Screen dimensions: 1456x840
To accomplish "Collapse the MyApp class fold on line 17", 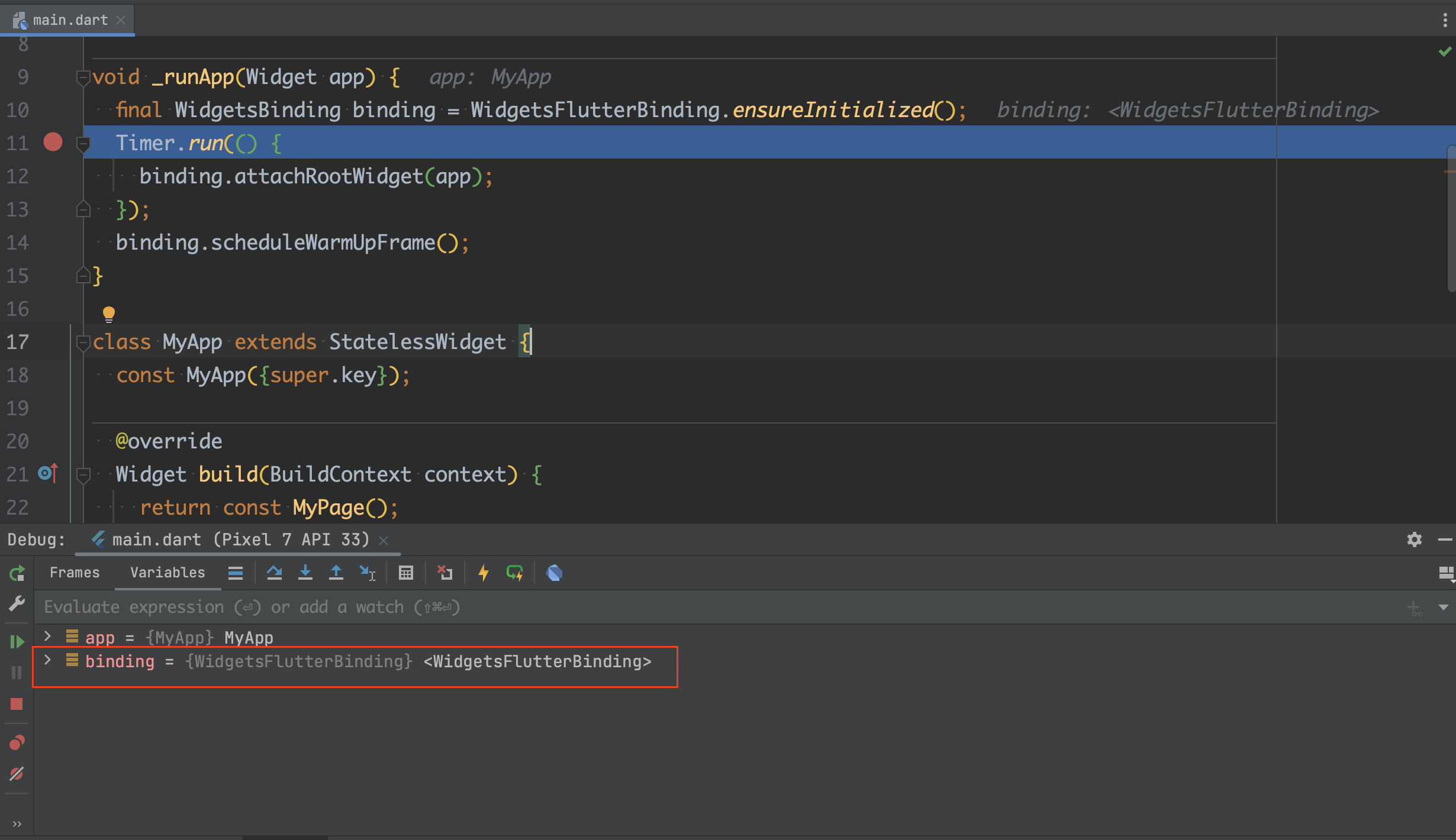I will pyautogui.click(x=83, y=343).
